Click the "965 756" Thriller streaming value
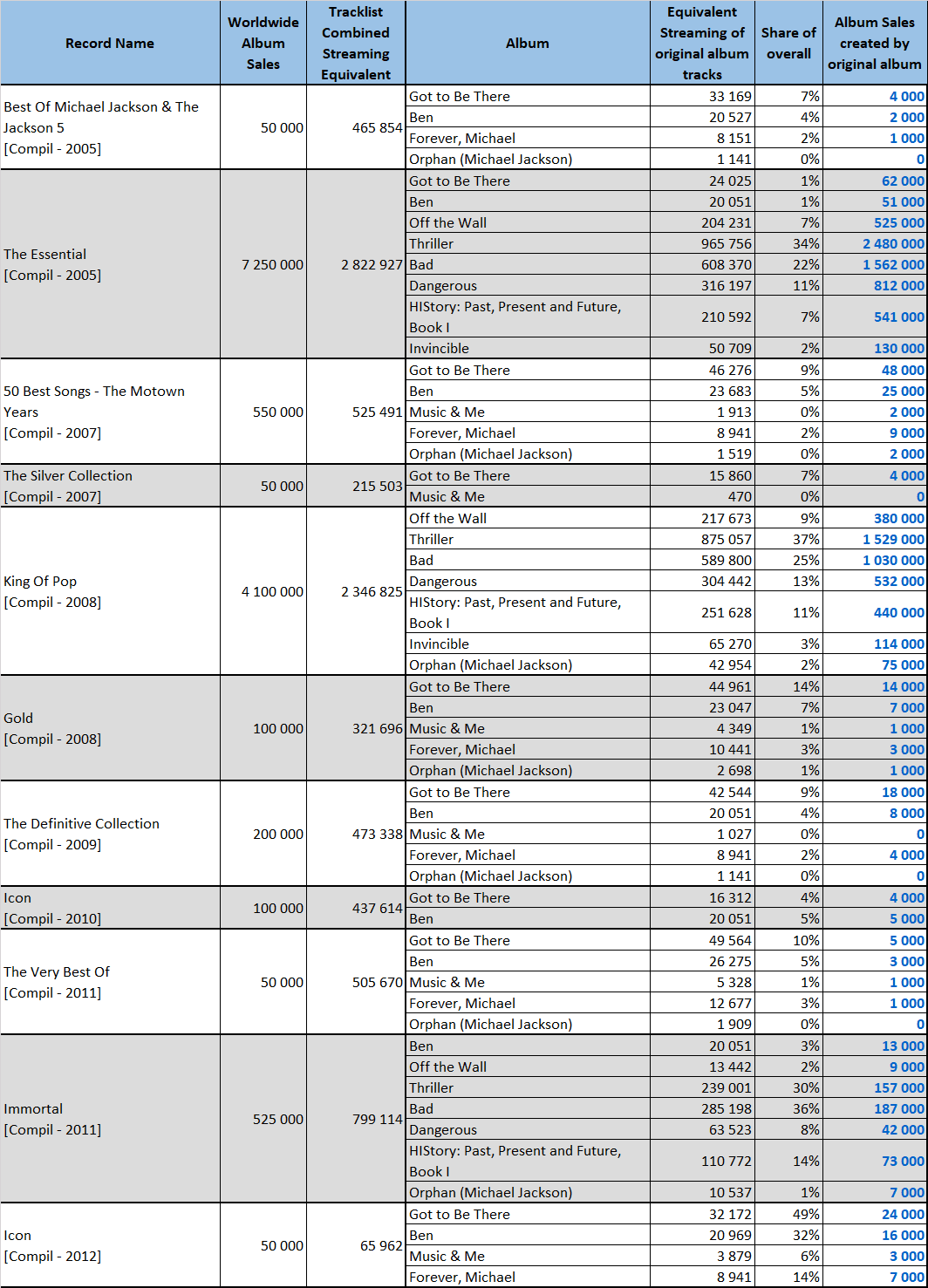 726,243
